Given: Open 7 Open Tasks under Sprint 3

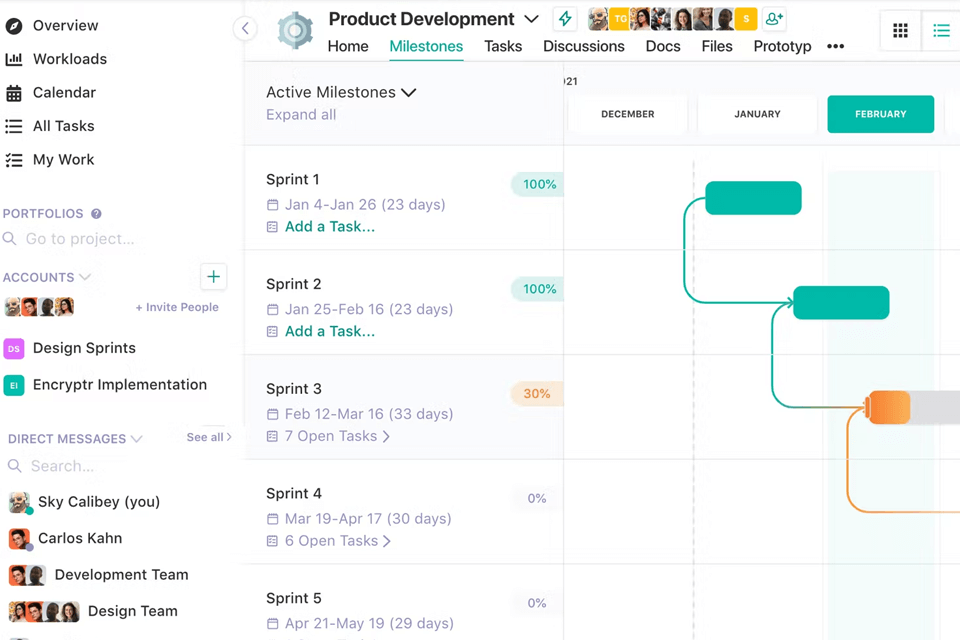Looking at the screenshot, I should [x=331, y=436].
